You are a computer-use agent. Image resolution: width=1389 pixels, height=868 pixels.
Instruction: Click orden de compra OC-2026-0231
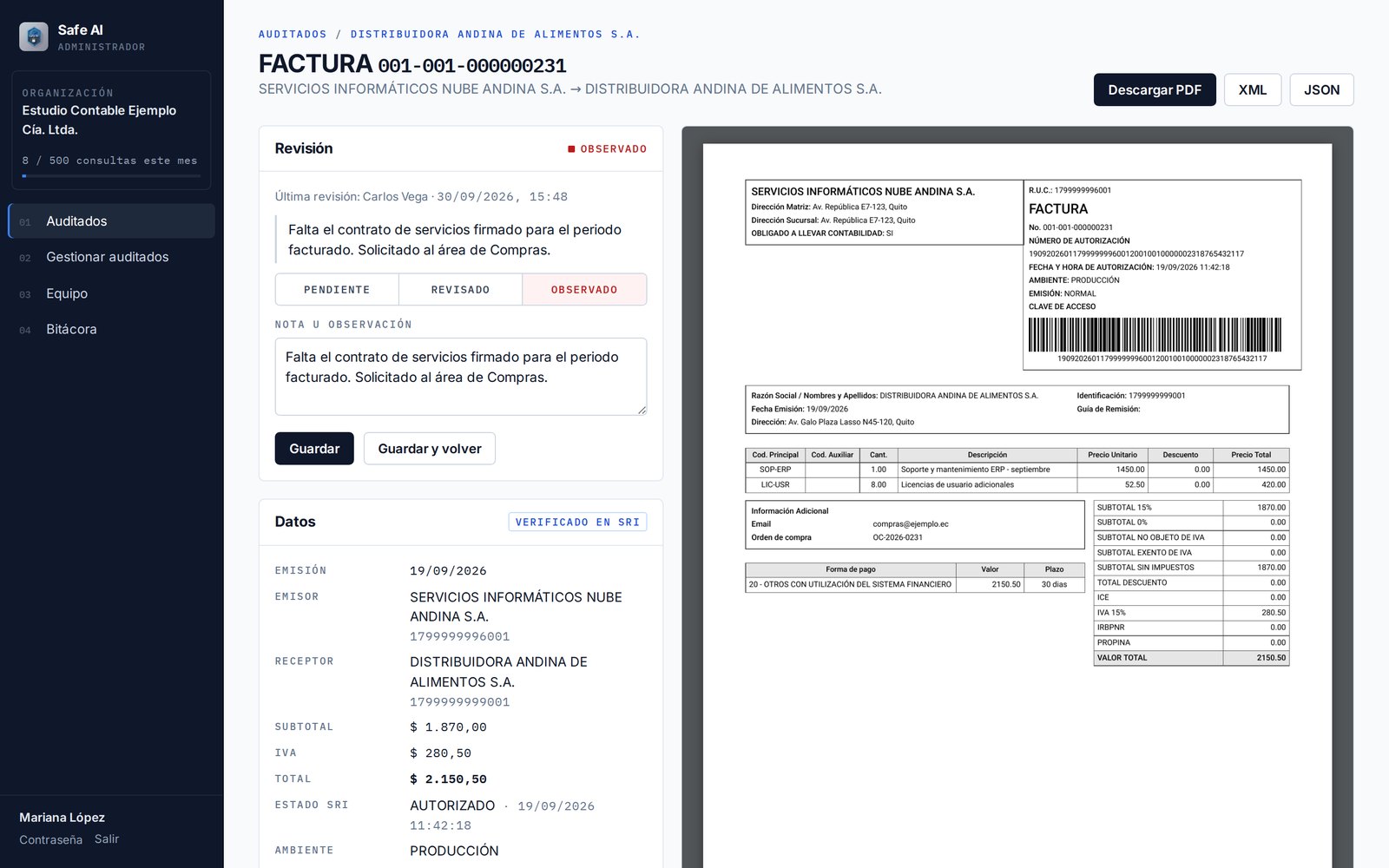coord(898,537)
